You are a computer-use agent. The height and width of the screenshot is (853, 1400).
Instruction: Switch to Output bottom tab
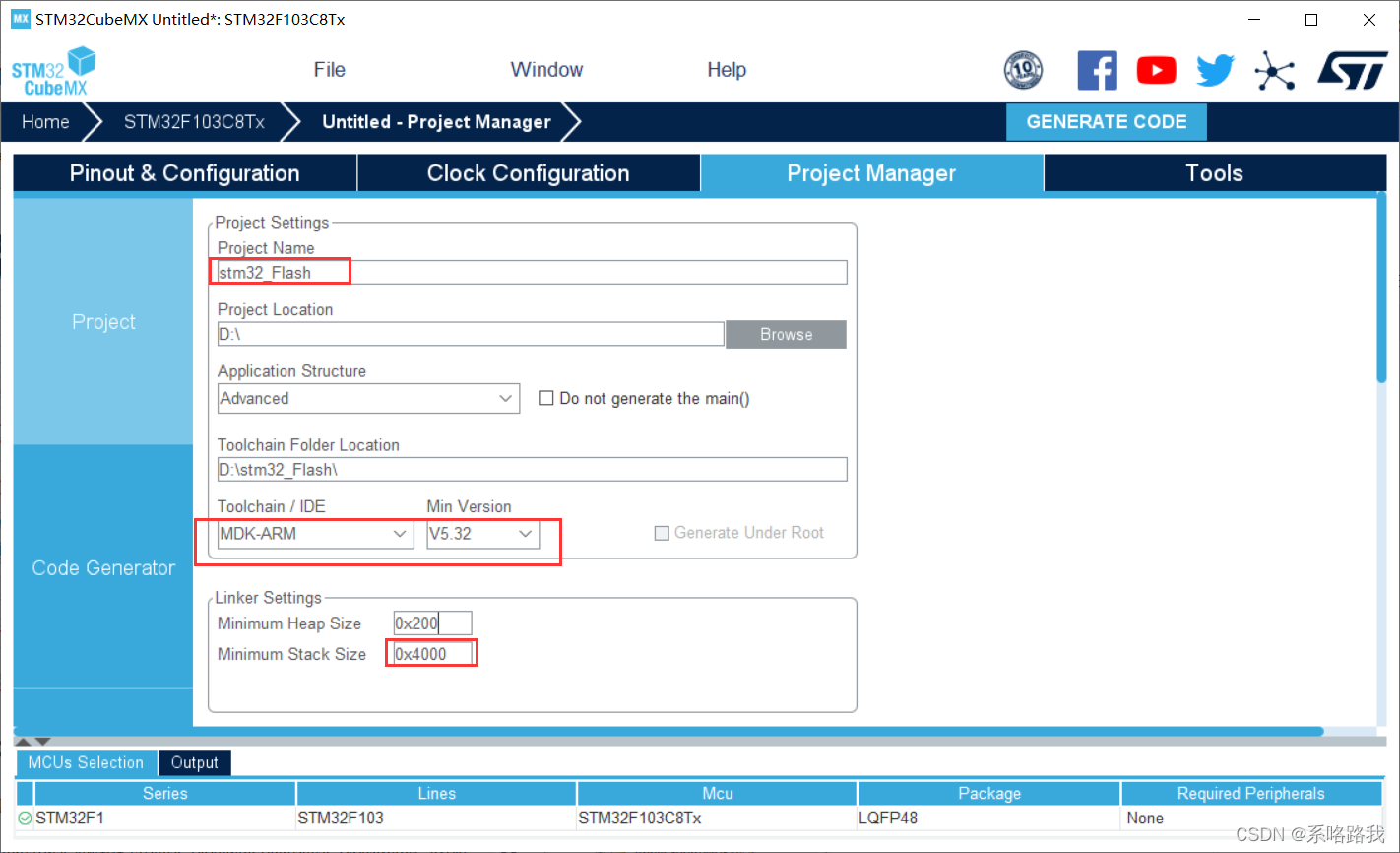(x=195, y=762)
